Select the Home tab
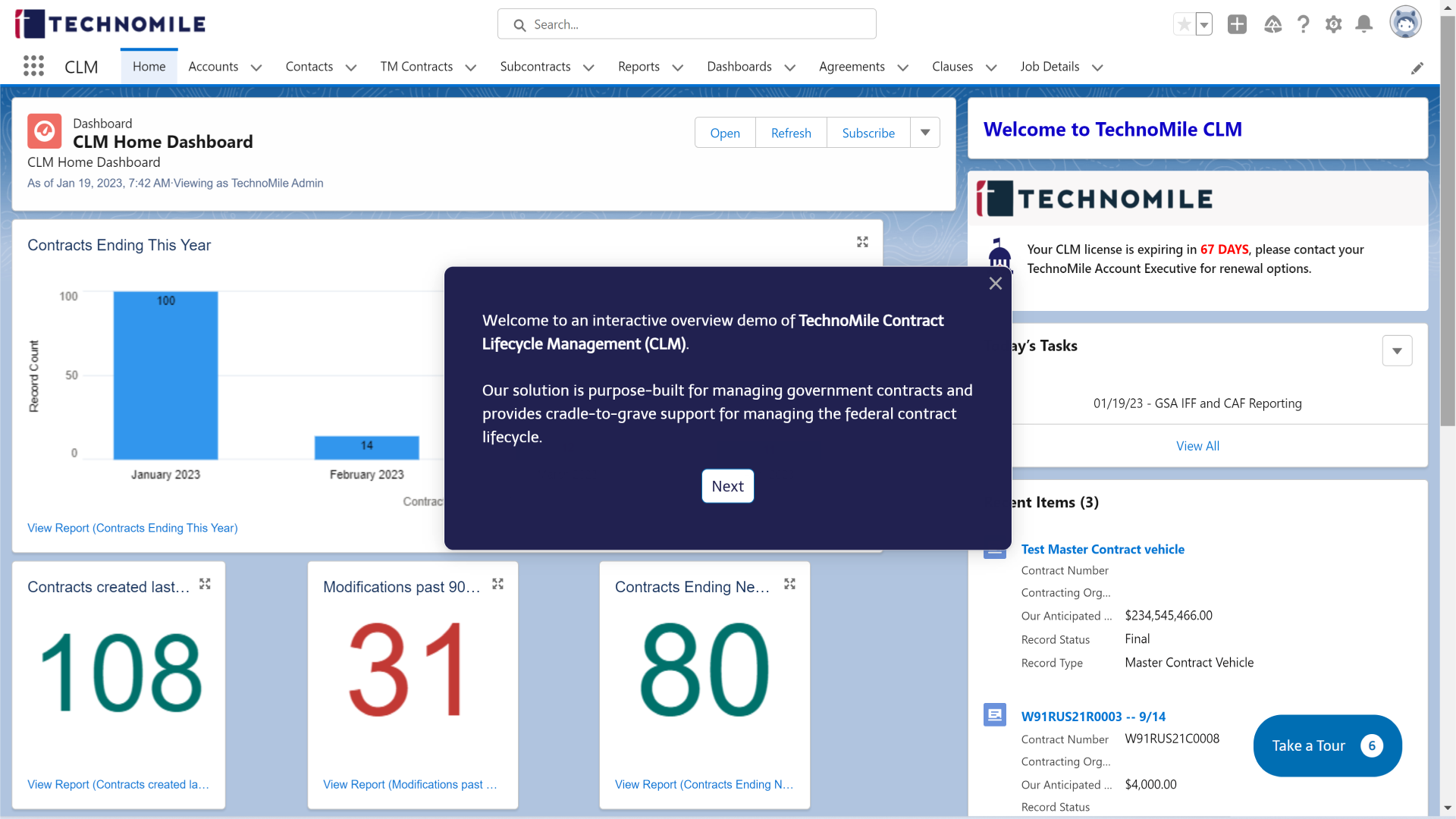1456x819 pixels. pyautogui.click(x=149, y=67)
